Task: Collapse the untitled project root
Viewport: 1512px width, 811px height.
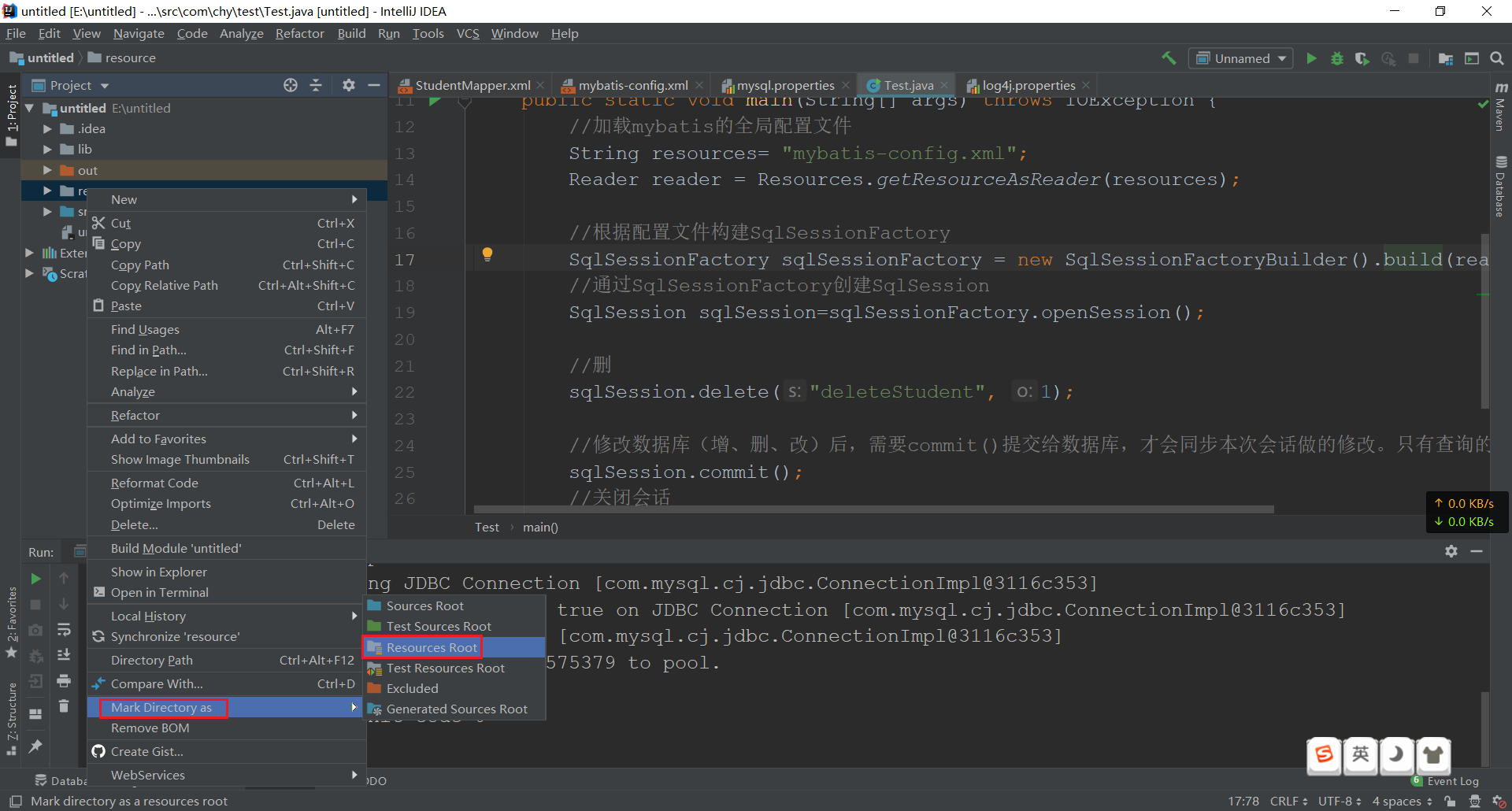Action: click(30, 108)
